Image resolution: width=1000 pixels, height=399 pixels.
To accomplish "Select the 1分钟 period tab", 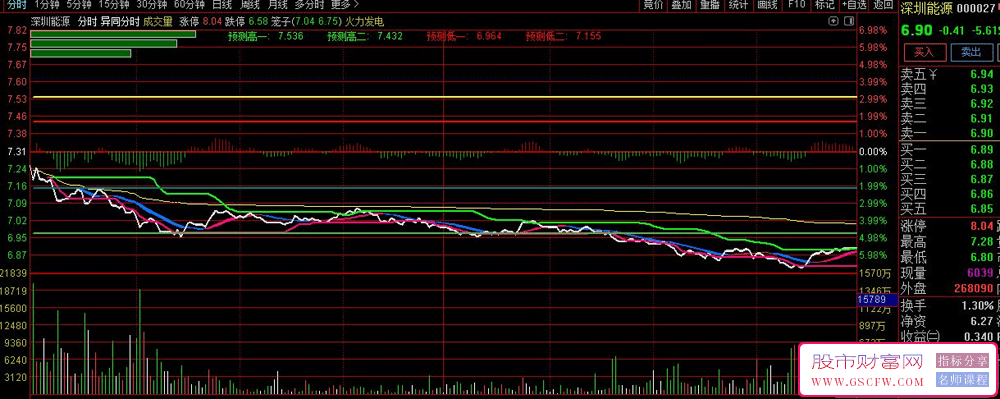I will pyautogui.click(x=47, y=5).
